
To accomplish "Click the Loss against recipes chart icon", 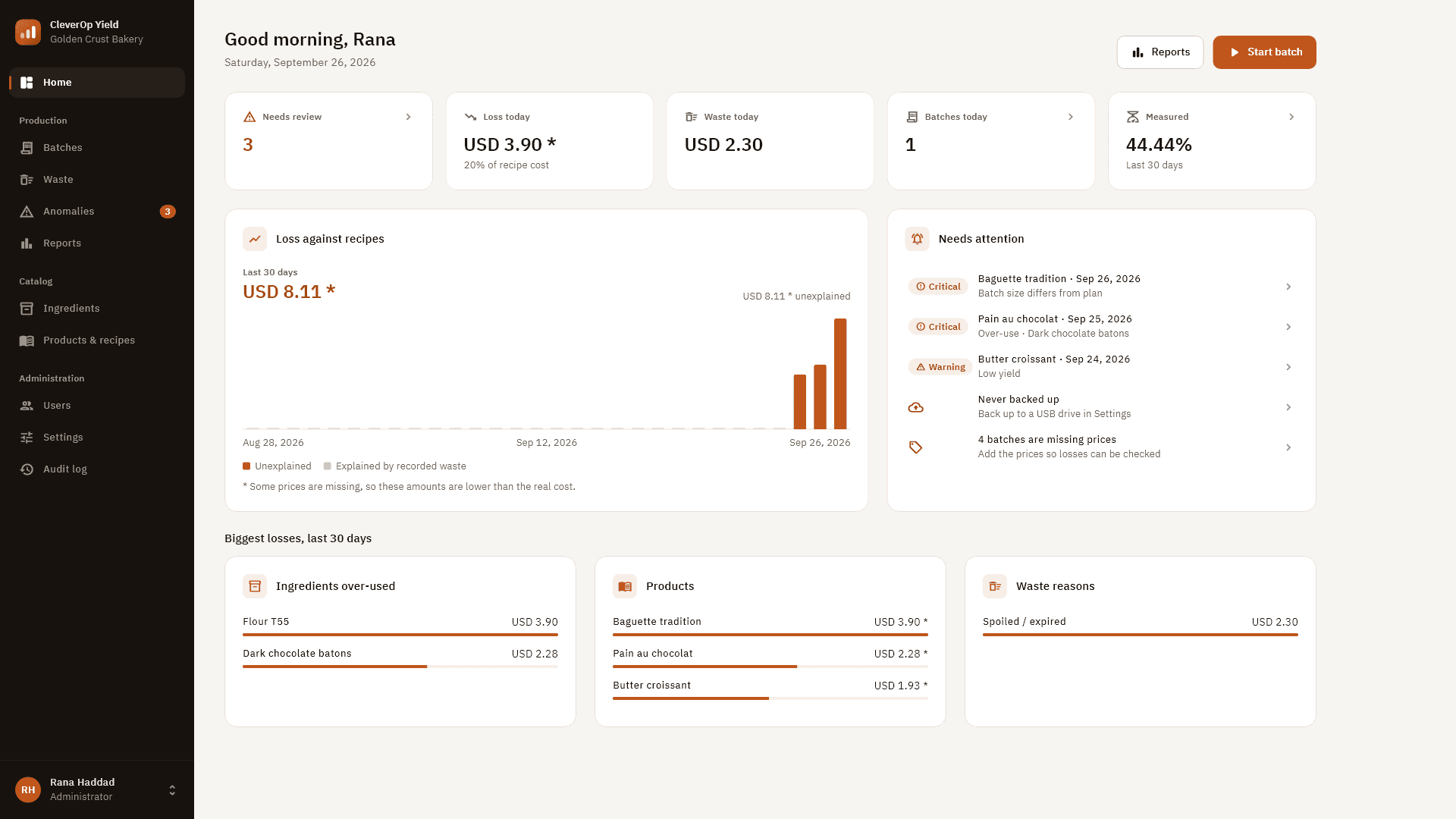I will tap(255, 239).
